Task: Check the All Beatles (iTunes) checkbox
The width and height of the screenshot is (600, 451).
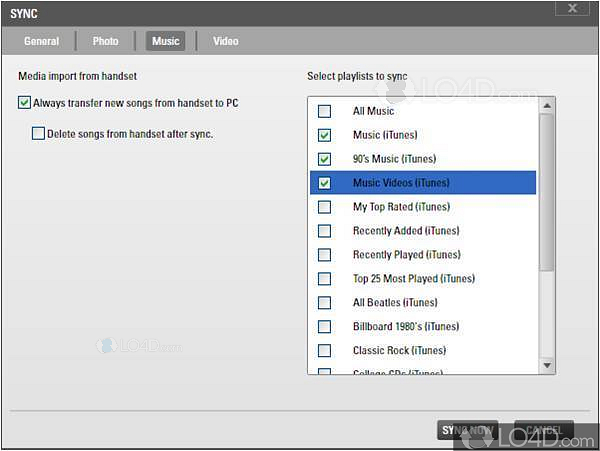Action: [324, 303]
